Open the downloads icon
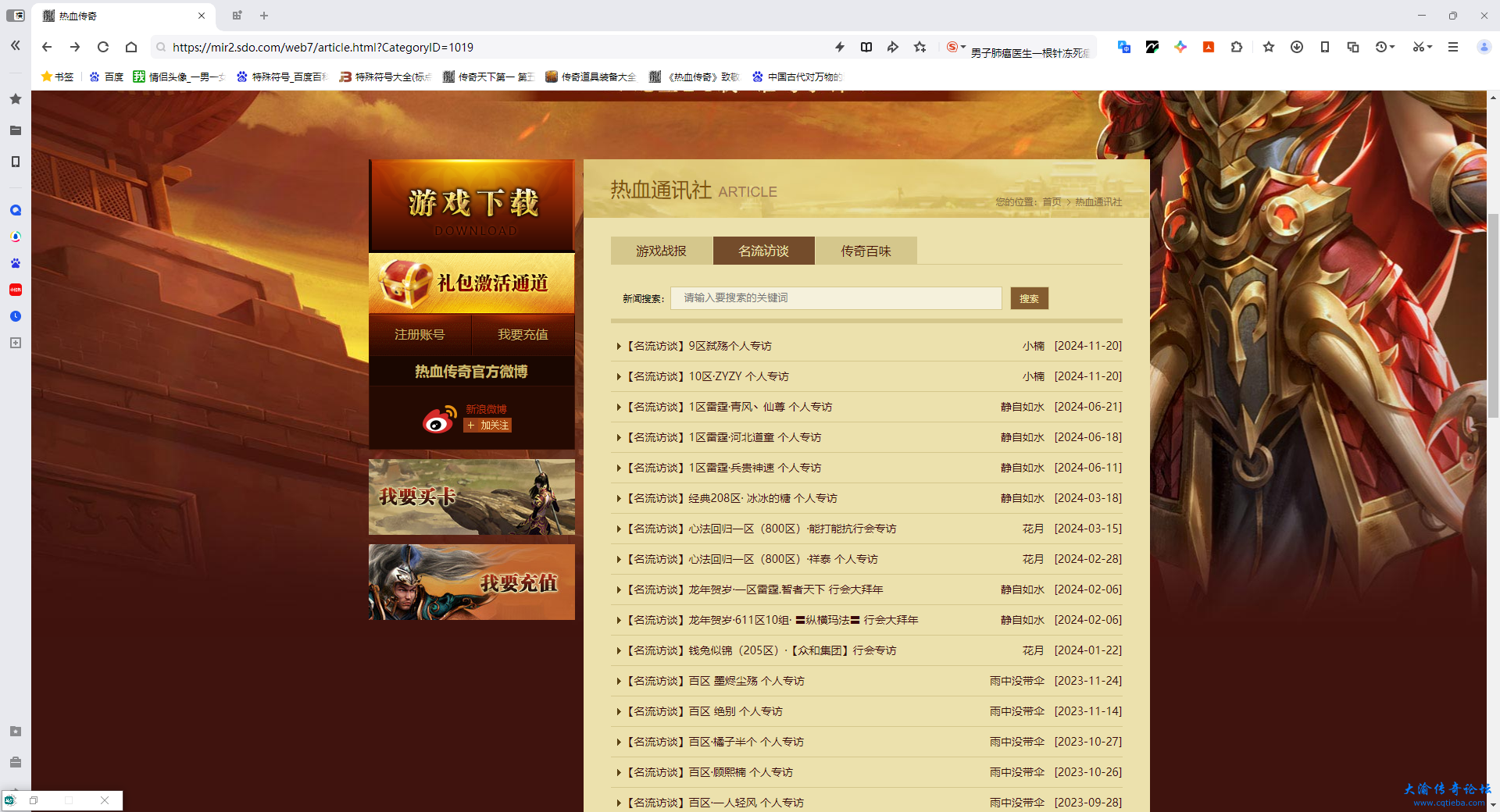 (x=1297, y=47)
